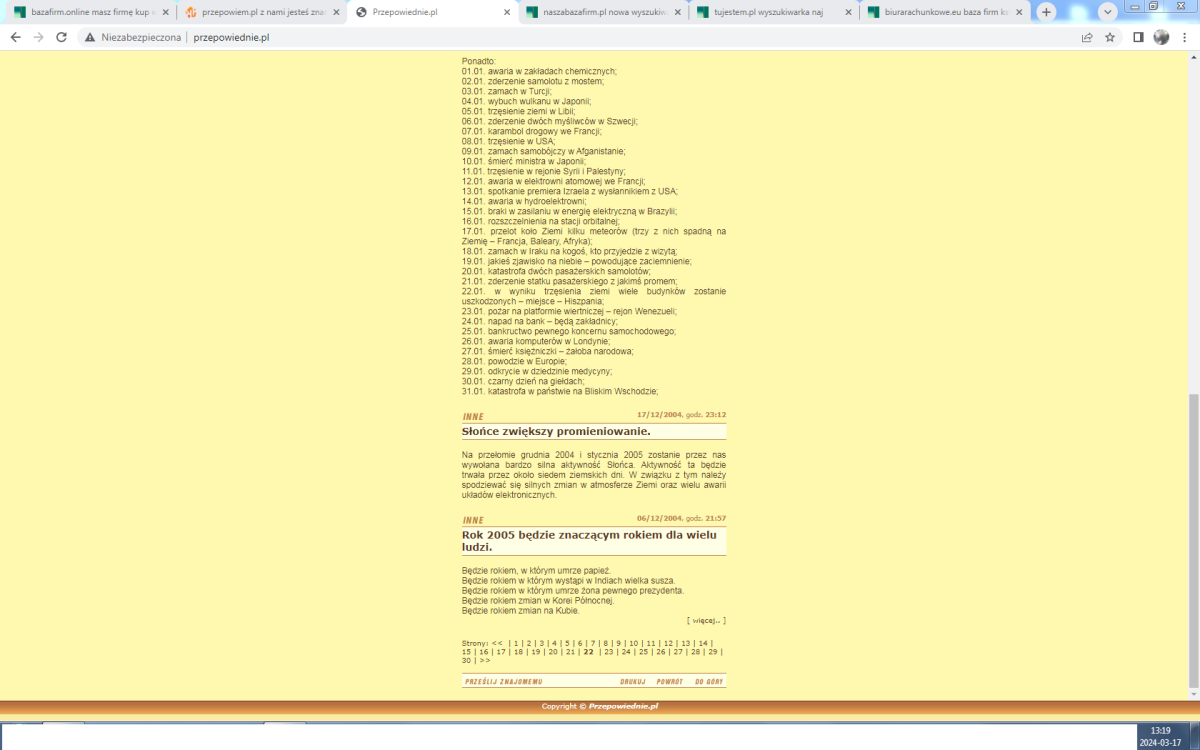1200x750 pixels.
Task: Click the 'Prześlij znajomemu' link
Action: point(504,681)
